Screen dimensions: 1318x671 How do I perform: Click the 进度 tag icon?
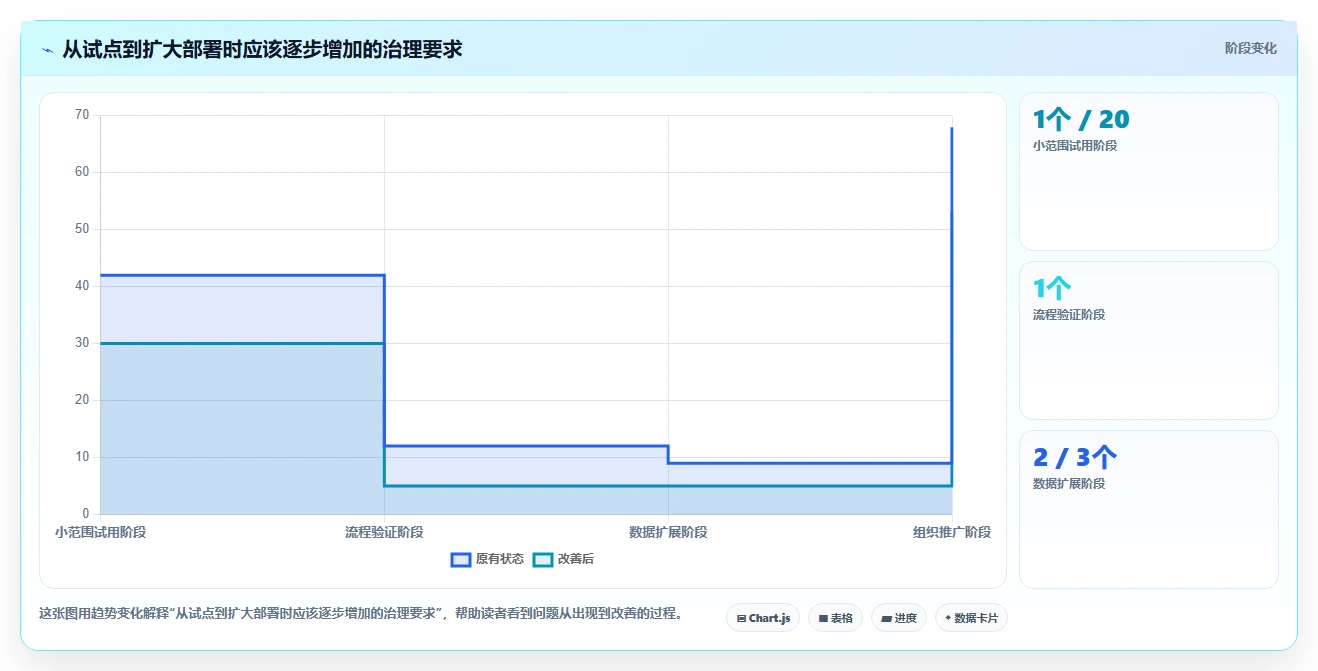pos(886,619)
